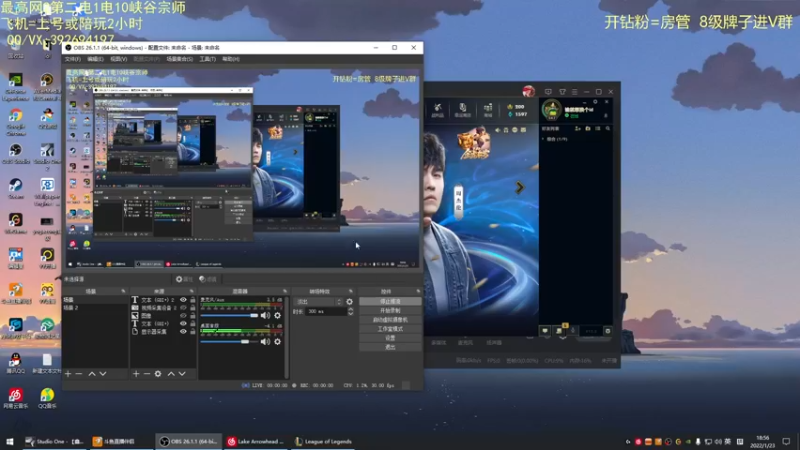Open Steam desktop icon

point(16,189)
